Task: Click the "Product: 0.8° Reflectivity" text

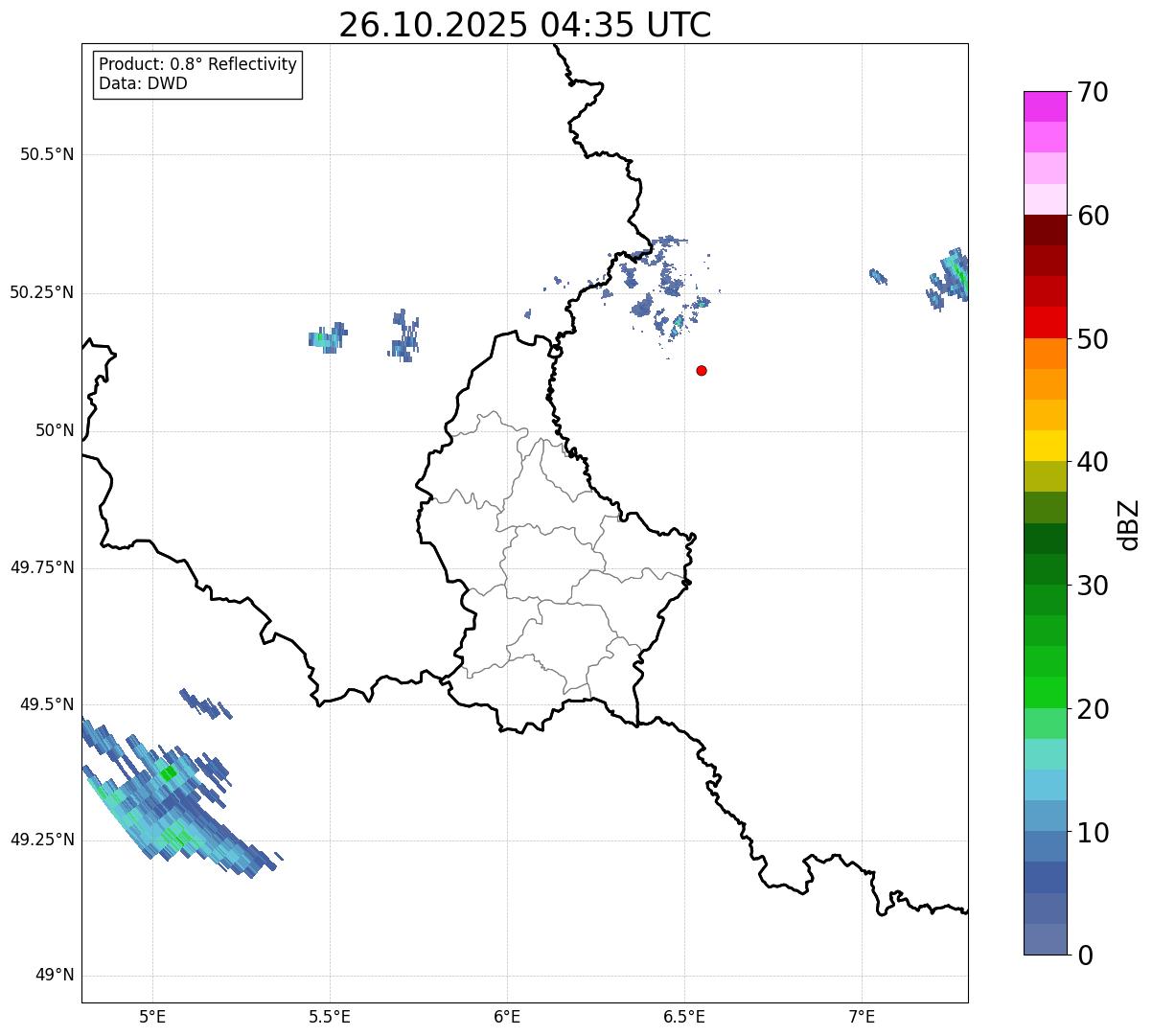Action: pyautogui.click(x=198, y=64)
